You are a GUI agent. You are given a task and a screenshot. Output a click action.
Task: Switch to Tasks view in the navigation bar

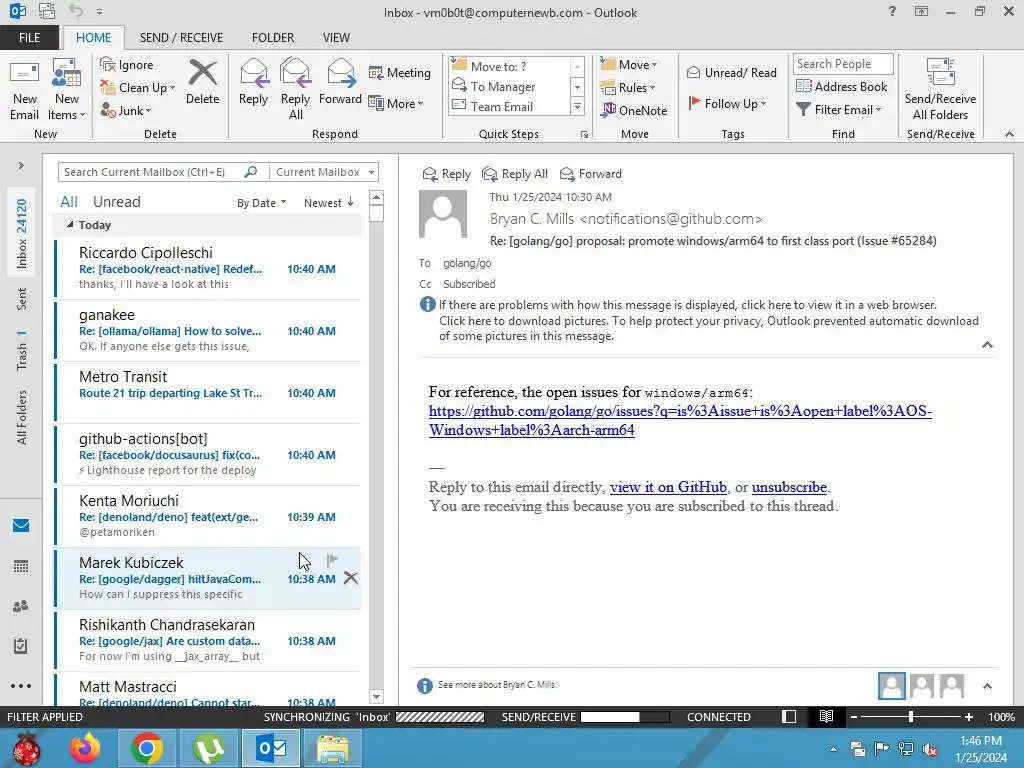[21, 646]
